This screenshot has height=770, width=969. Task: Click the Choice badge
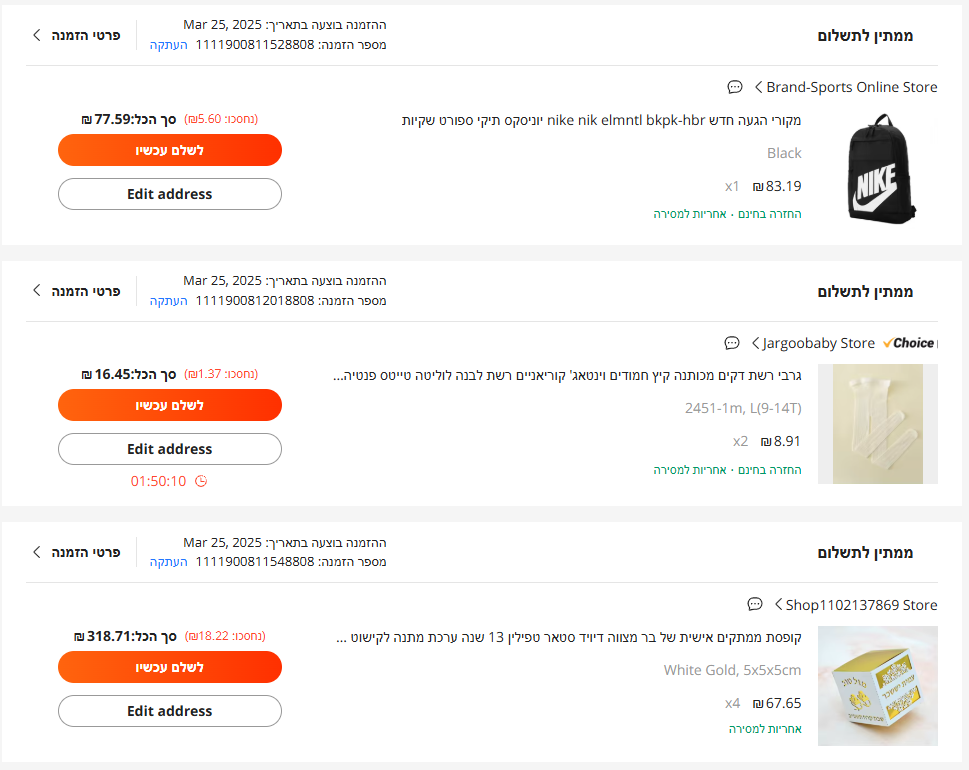point(908,343)
